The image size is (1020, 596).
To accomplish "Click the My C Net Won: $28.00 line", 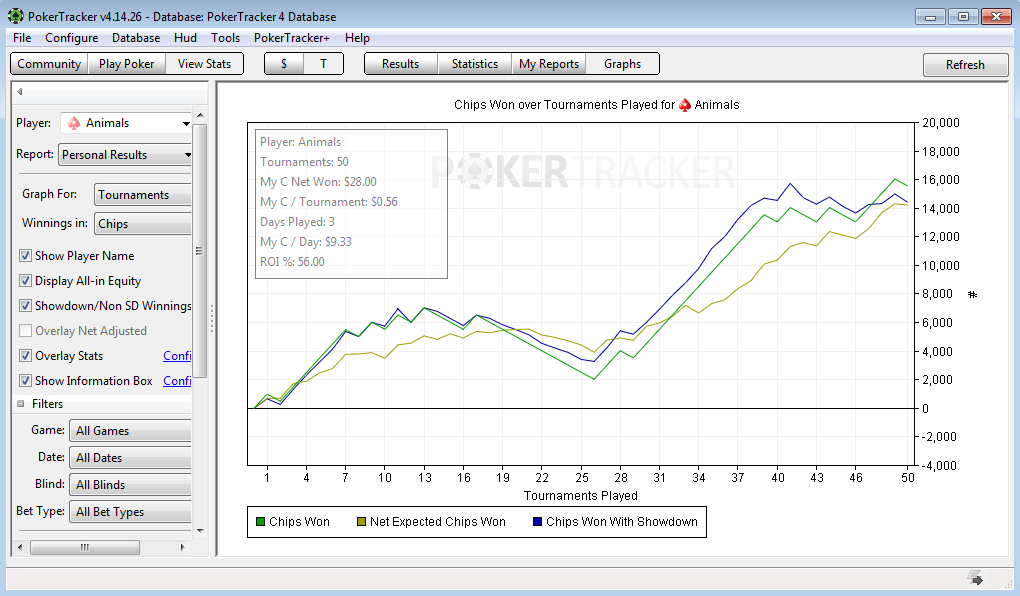I will pos(319,182).
